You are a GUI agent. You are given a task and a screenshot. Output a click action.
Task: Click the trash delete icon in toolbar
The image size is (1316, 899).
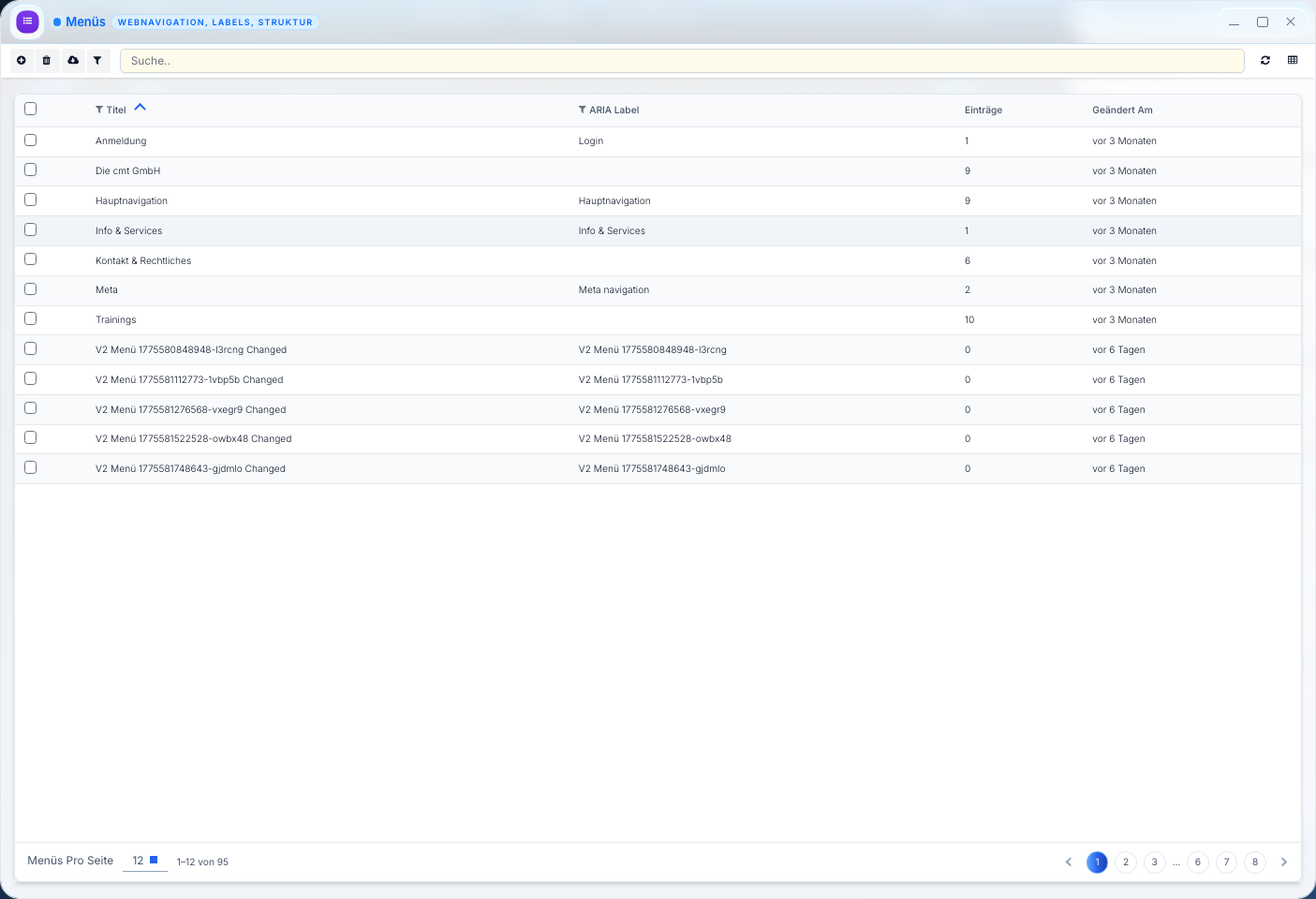pyautogui.click(x=47, y=61)
